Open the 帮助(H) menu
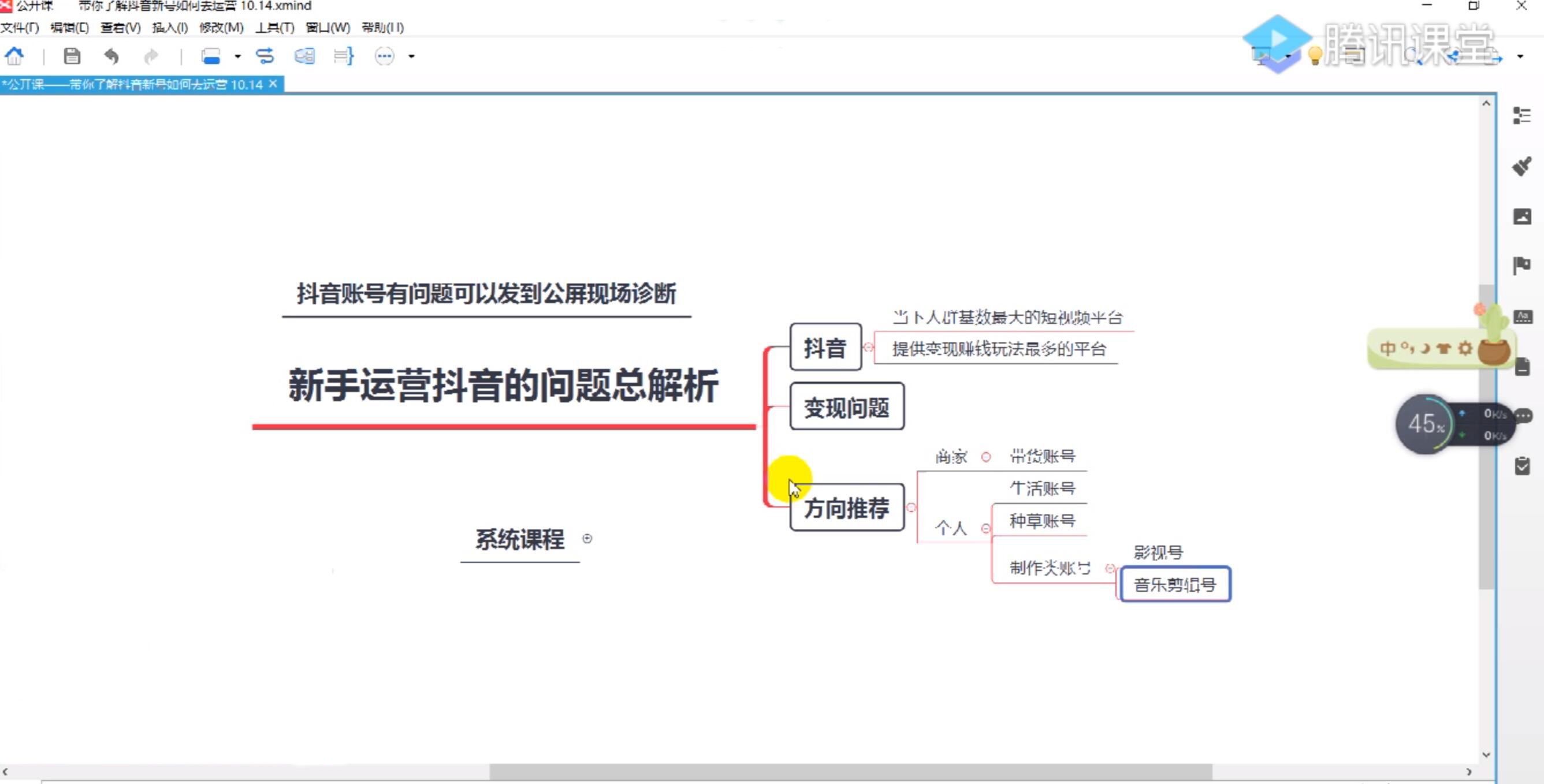 tap(383, 28)
